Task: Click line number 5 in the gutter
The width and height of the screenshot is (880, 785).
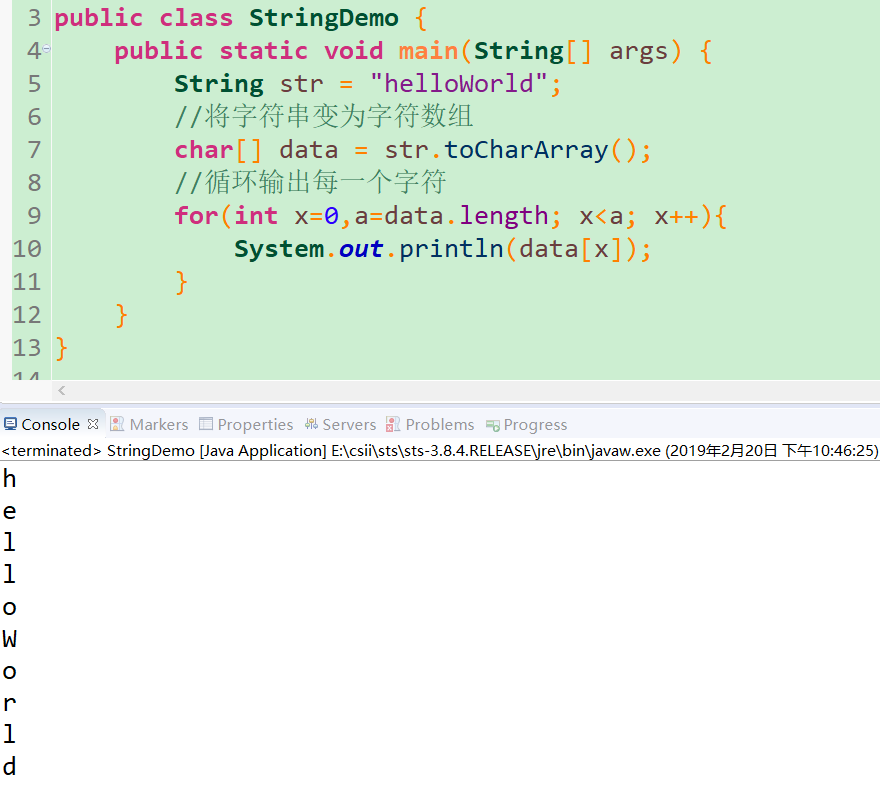Action: (x=34, y=84)
